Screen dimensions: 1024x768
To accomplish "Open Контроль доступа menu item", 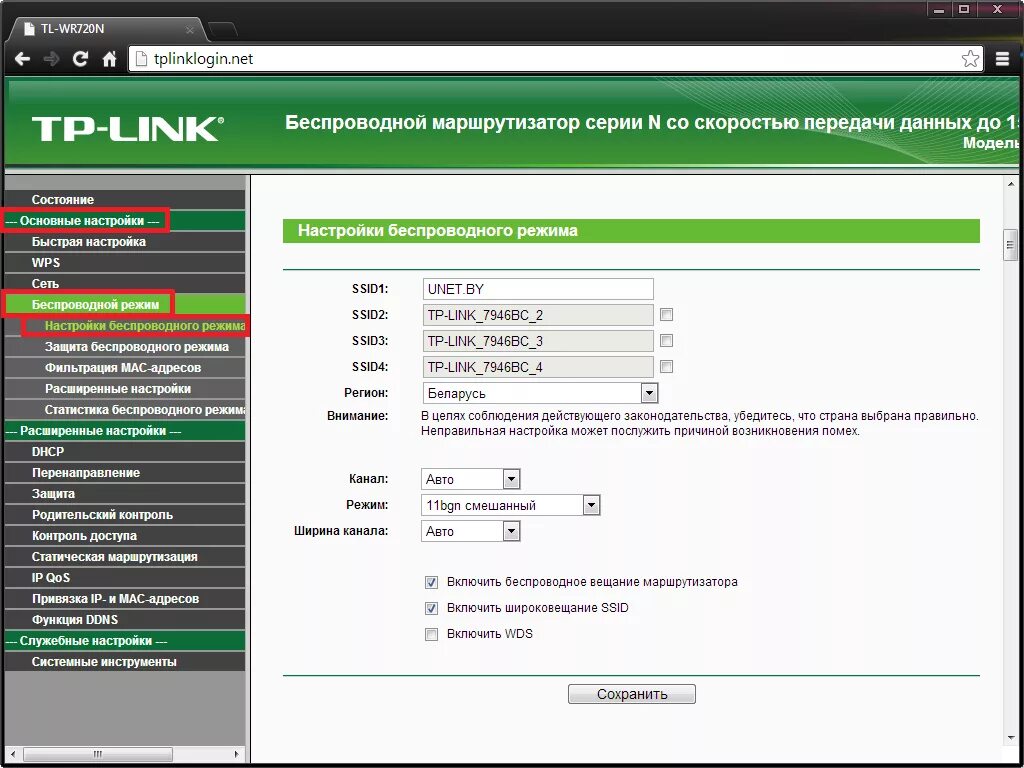I will click(125, 536).
